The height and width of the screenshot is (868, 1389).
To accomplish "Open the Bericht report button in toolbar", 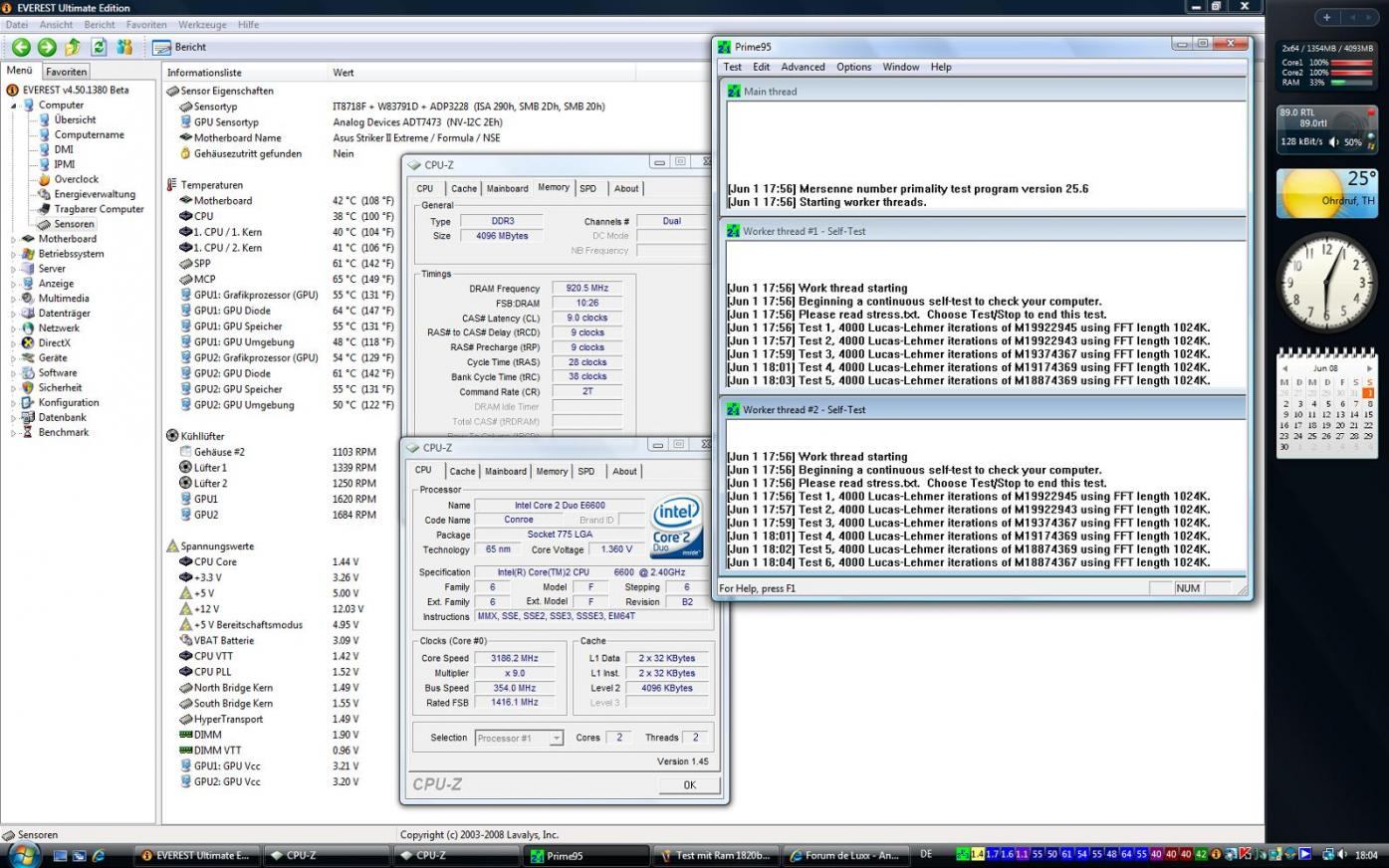I will [179, 47].
